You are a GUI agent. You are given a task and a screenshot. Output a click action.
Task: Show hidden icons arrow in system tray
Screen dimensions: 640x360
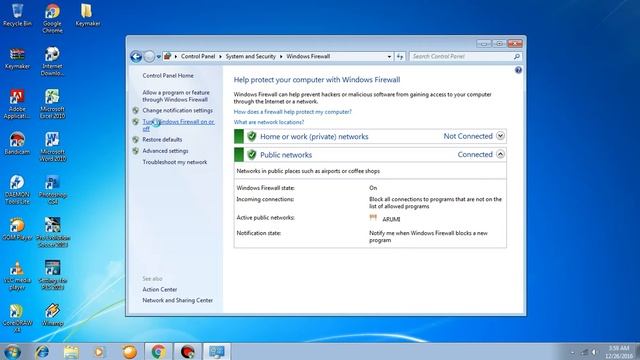point(572,352)
